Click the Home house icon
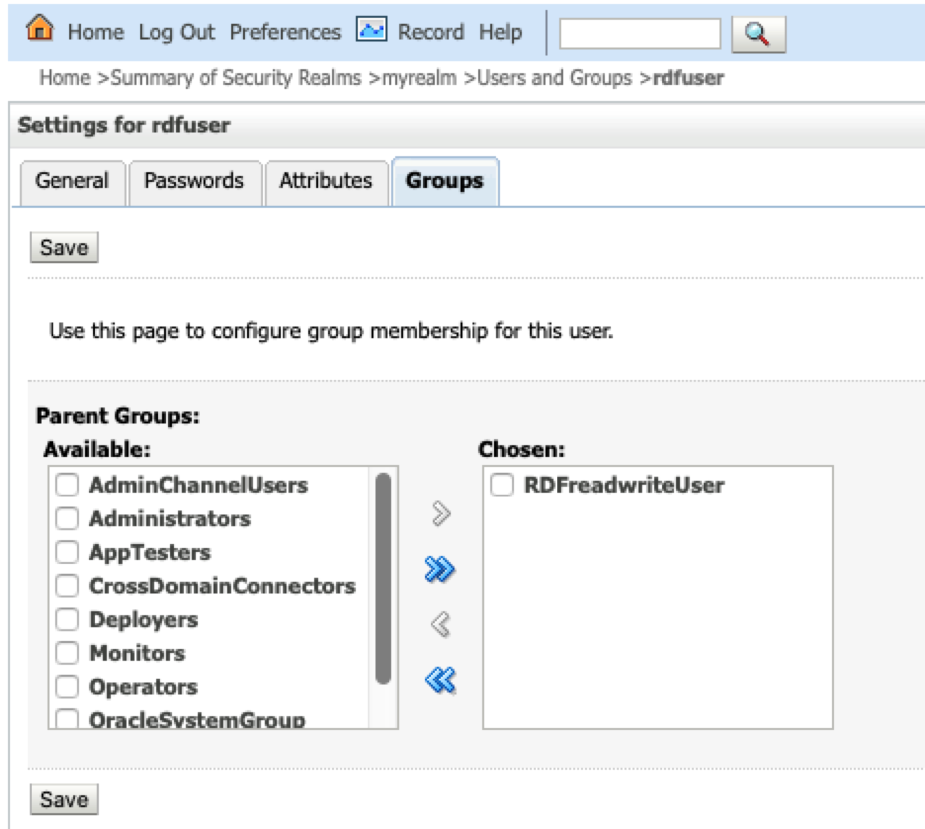This screenshot has width=925, height=829. (40, 28)
